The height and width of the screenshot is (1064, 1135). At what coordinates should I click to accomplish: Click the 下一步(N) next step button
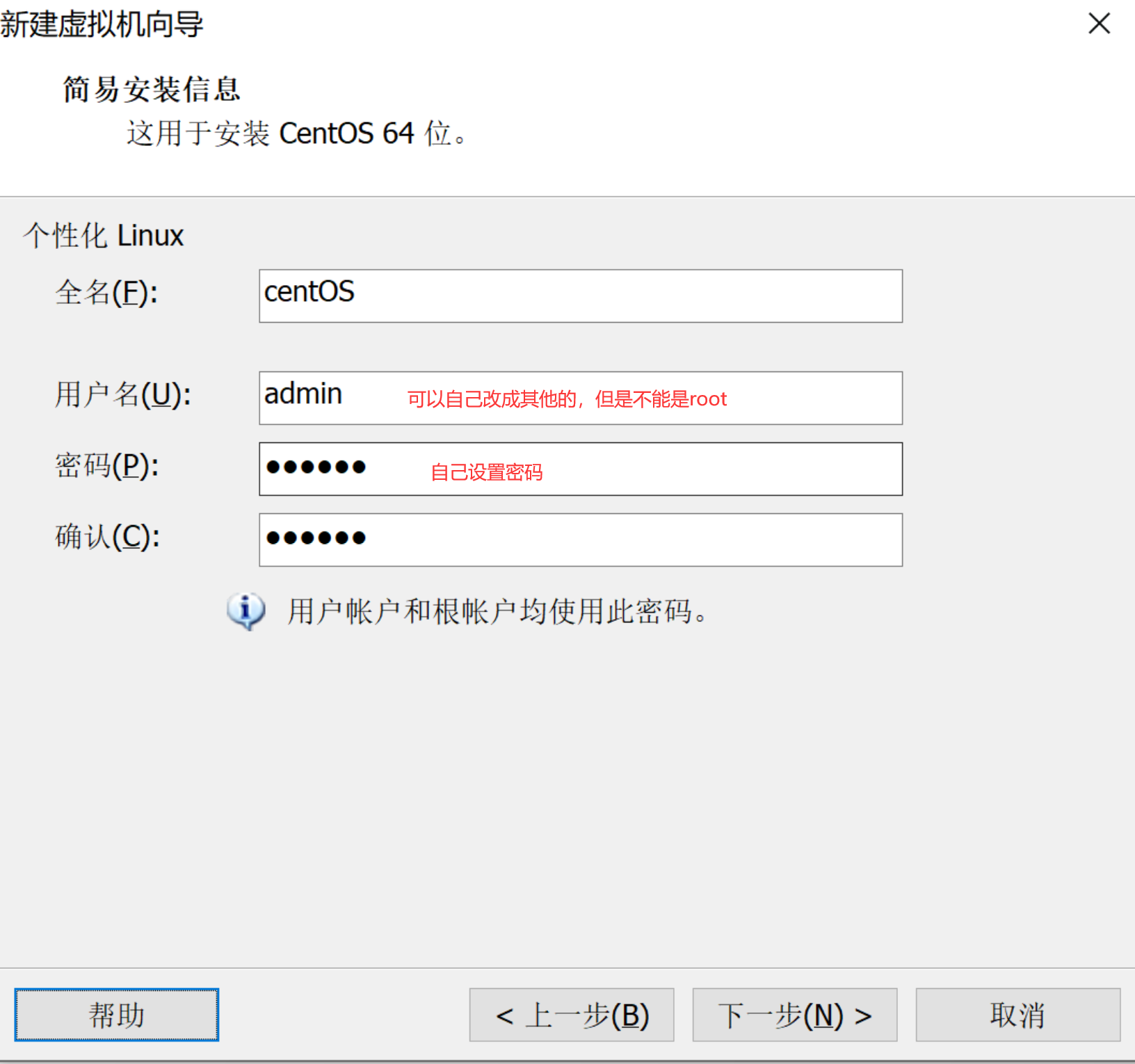794,1015
